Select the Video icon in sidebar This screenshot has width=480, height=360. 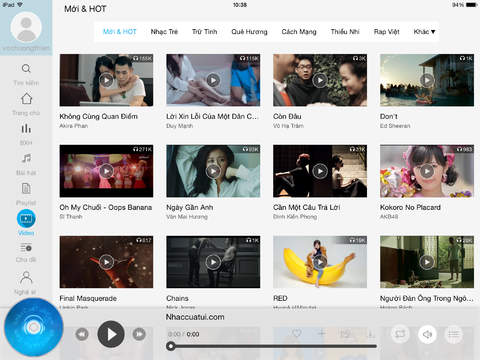[26, 219]
